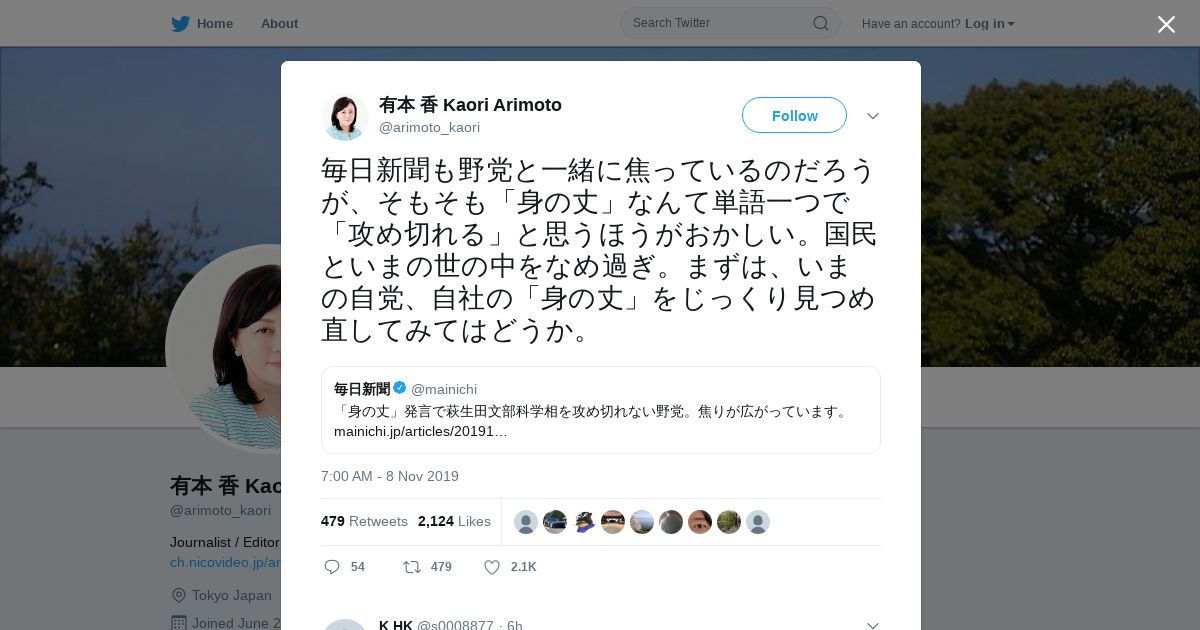Screen dimensions: 1200x630
Task: Click the reply speech bubble icon
Action: coord(332,567)
